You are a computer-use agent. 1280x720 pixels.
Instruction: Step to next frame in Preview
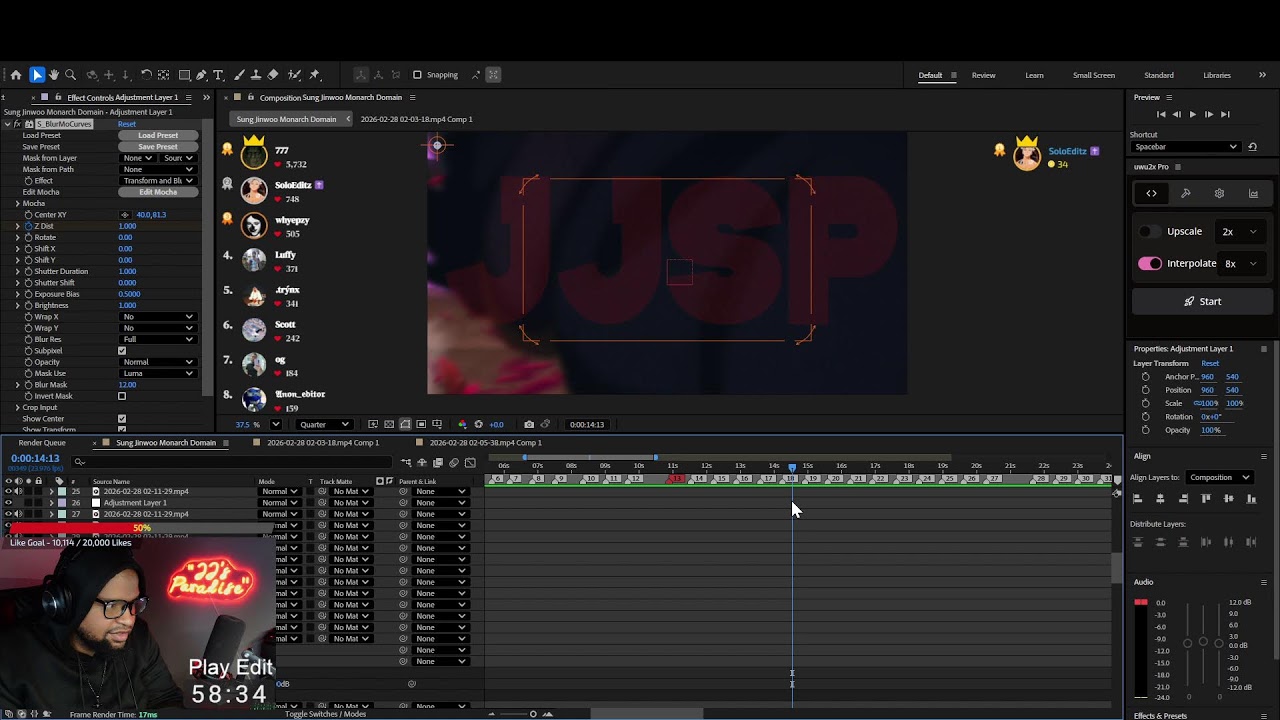pyautogui.click(x=1208, y=115)
